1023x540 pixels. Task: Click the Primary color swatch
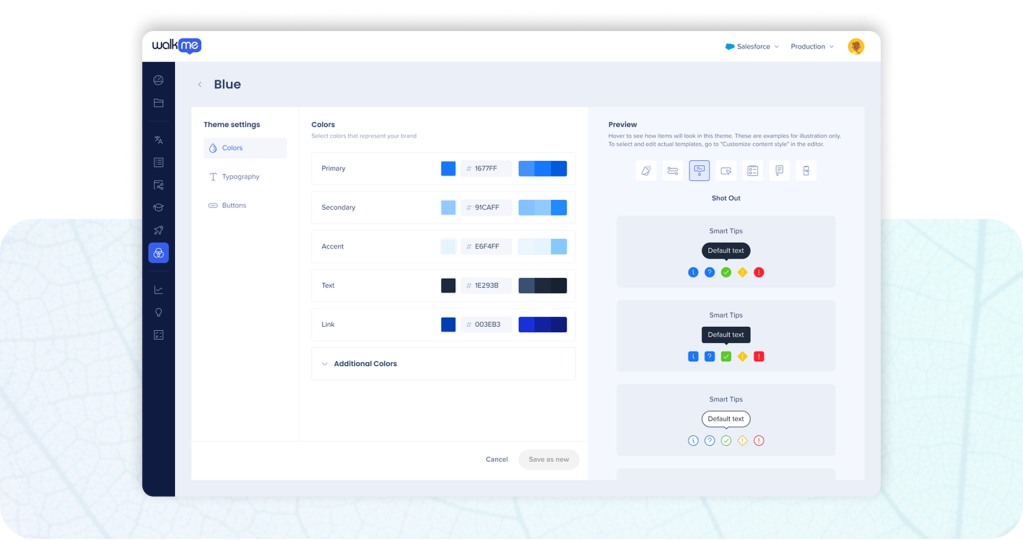coord(448,169)
